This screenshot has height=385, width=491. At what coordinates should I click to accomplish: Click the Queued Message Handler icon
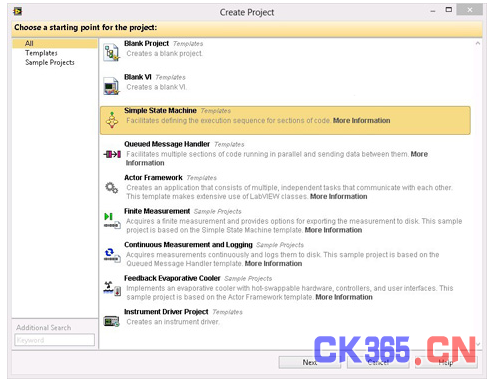point(112,154)
